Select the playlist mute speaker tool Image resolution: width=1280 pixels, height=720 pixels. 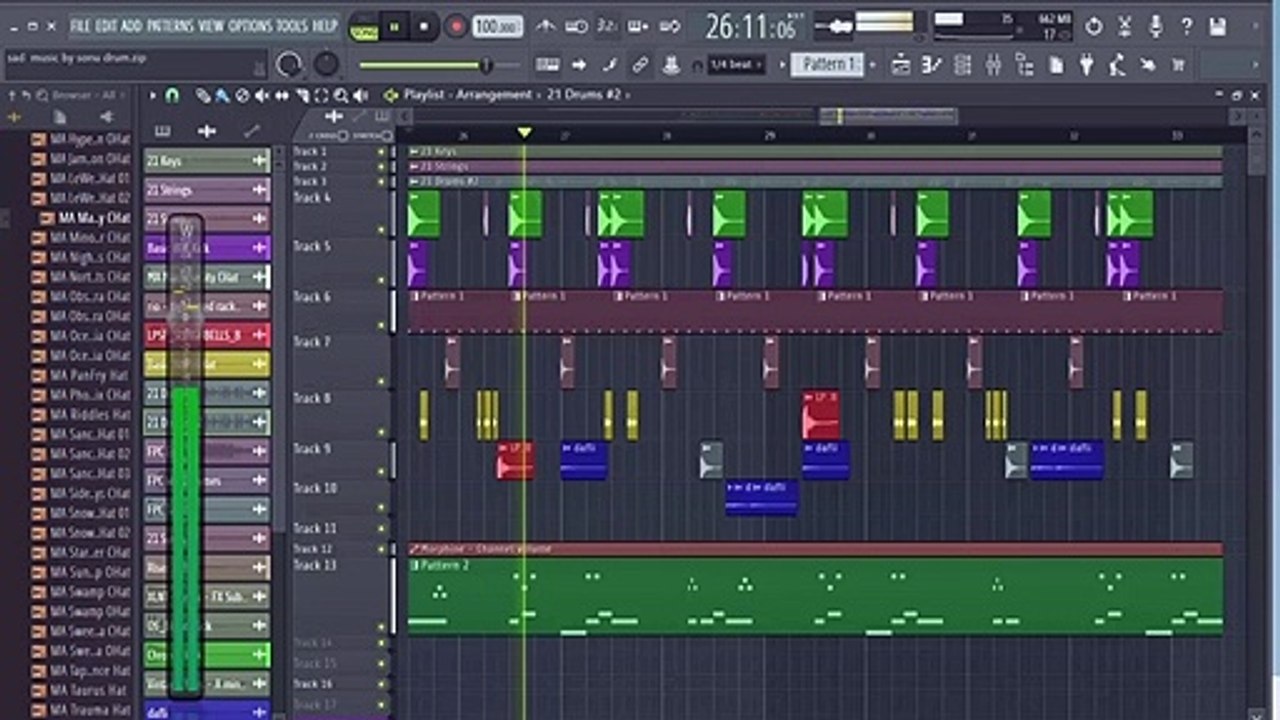click(262, 96)
